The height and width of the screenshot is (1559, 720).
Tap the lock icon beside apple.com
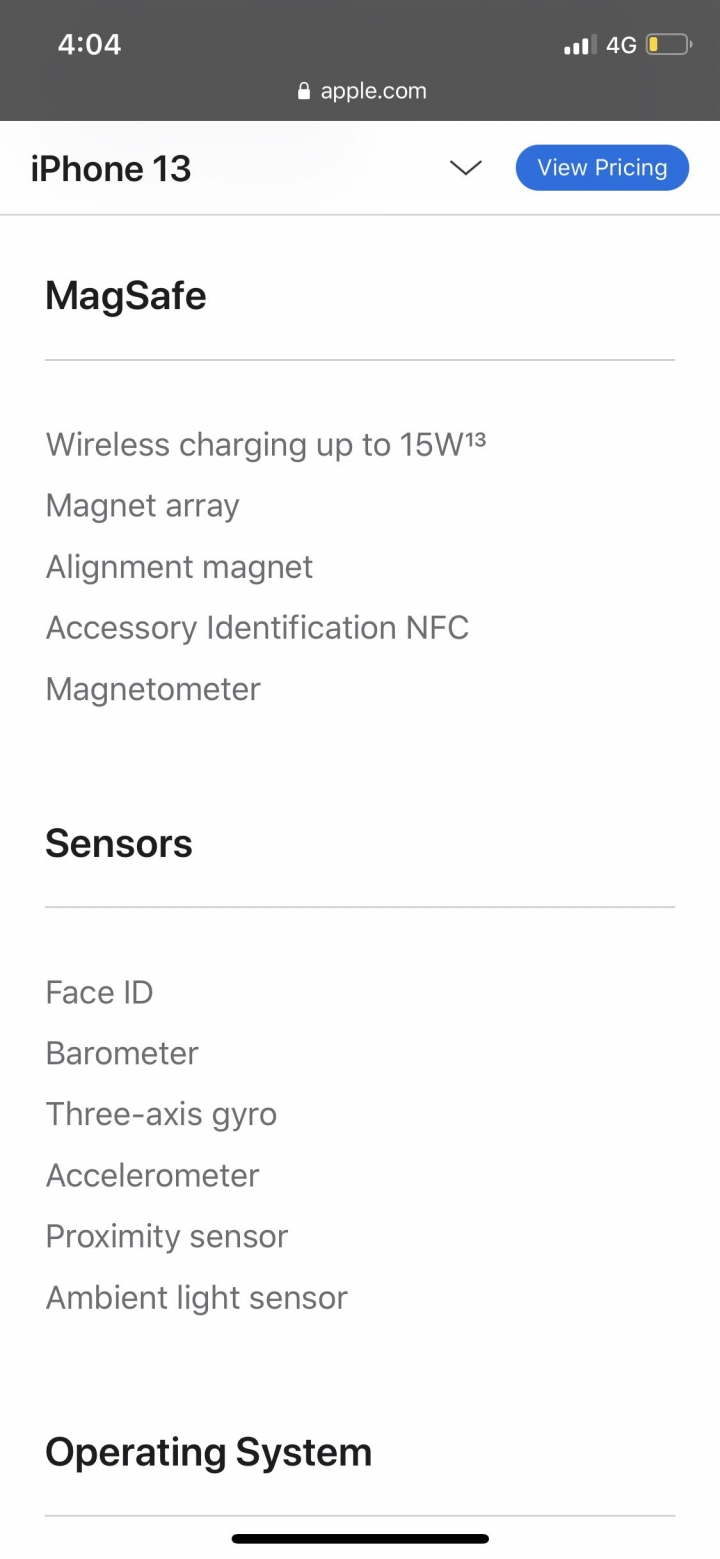coord(305,91)
